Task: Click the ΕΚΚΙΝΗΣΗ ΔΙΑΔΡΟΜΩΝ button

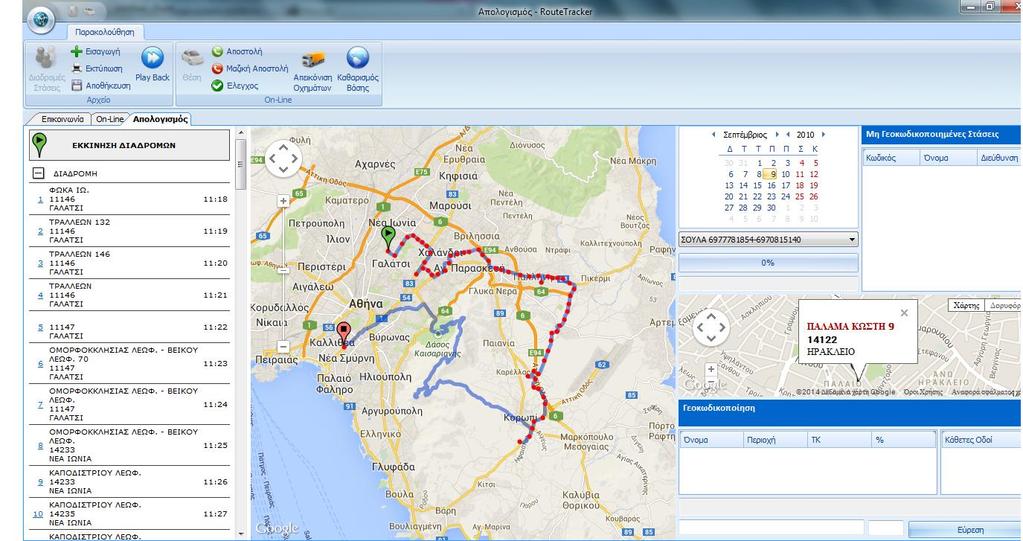Action: [129, 145]
